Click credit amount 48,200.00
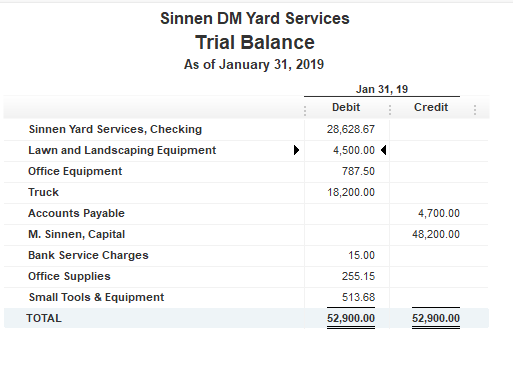The image size is (513, 372). coord(436,234)
